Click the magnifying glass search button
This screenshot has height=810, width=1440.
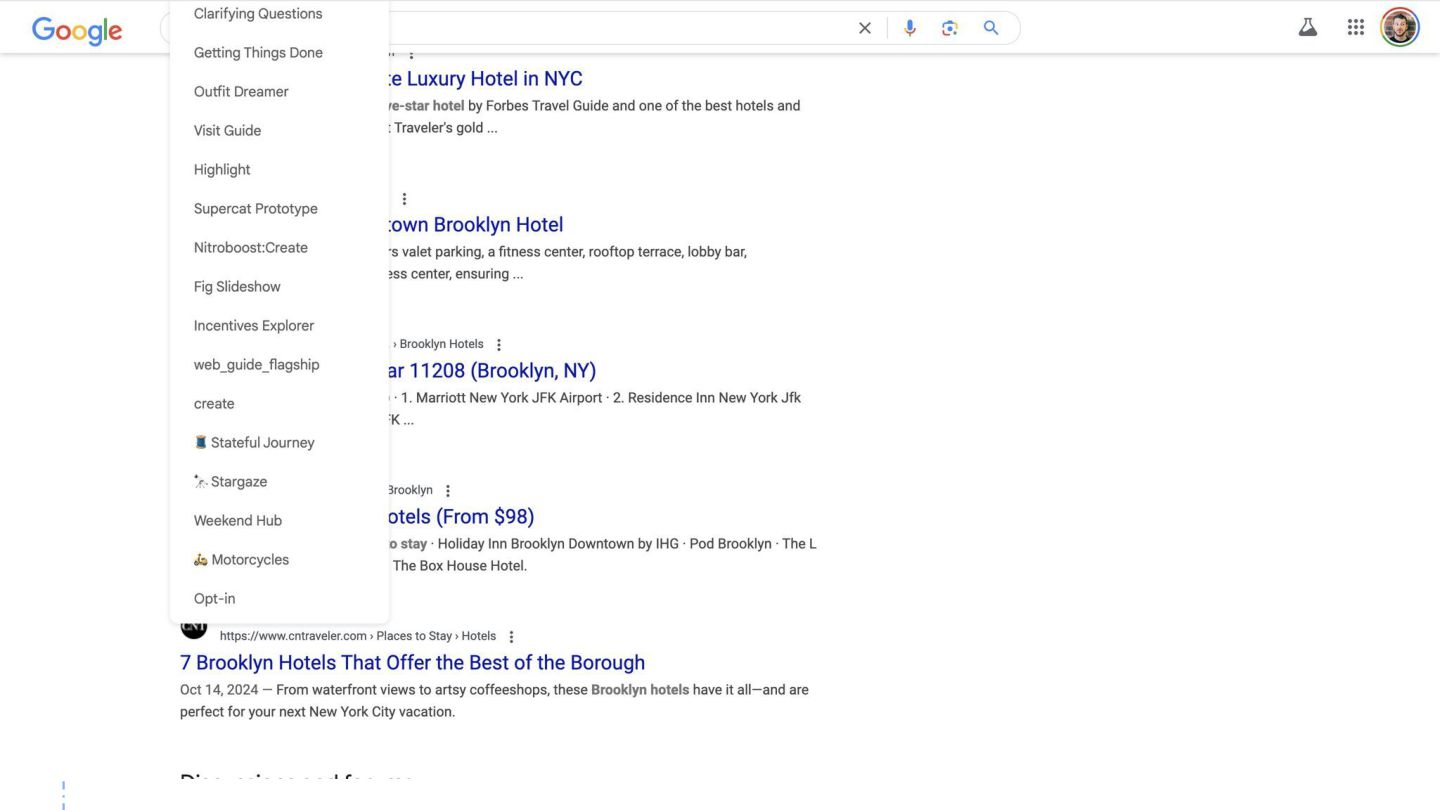991,28
